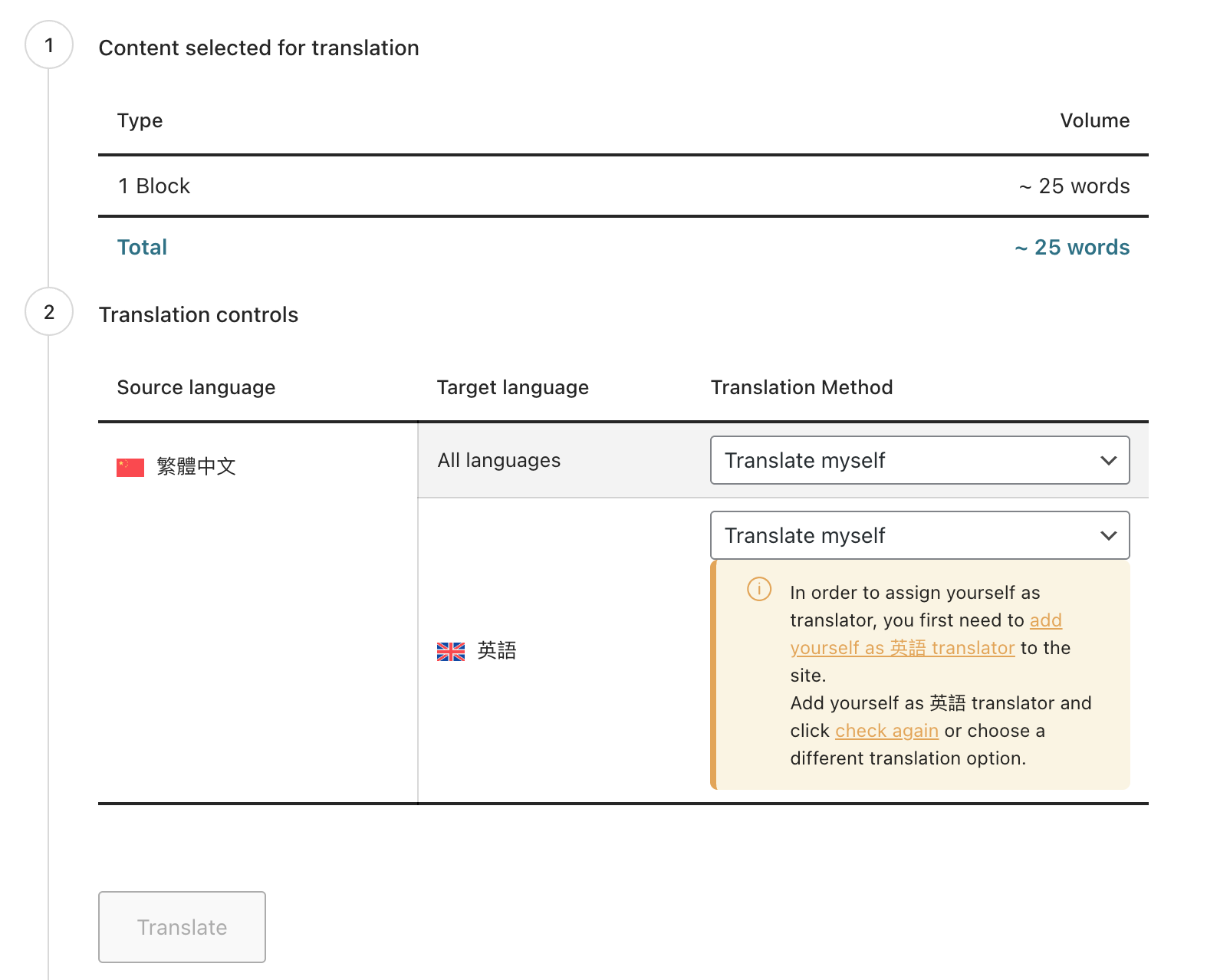Click chevron arrow in 英語 method dropdown

pyautogui.click(x=1108, y=535)
